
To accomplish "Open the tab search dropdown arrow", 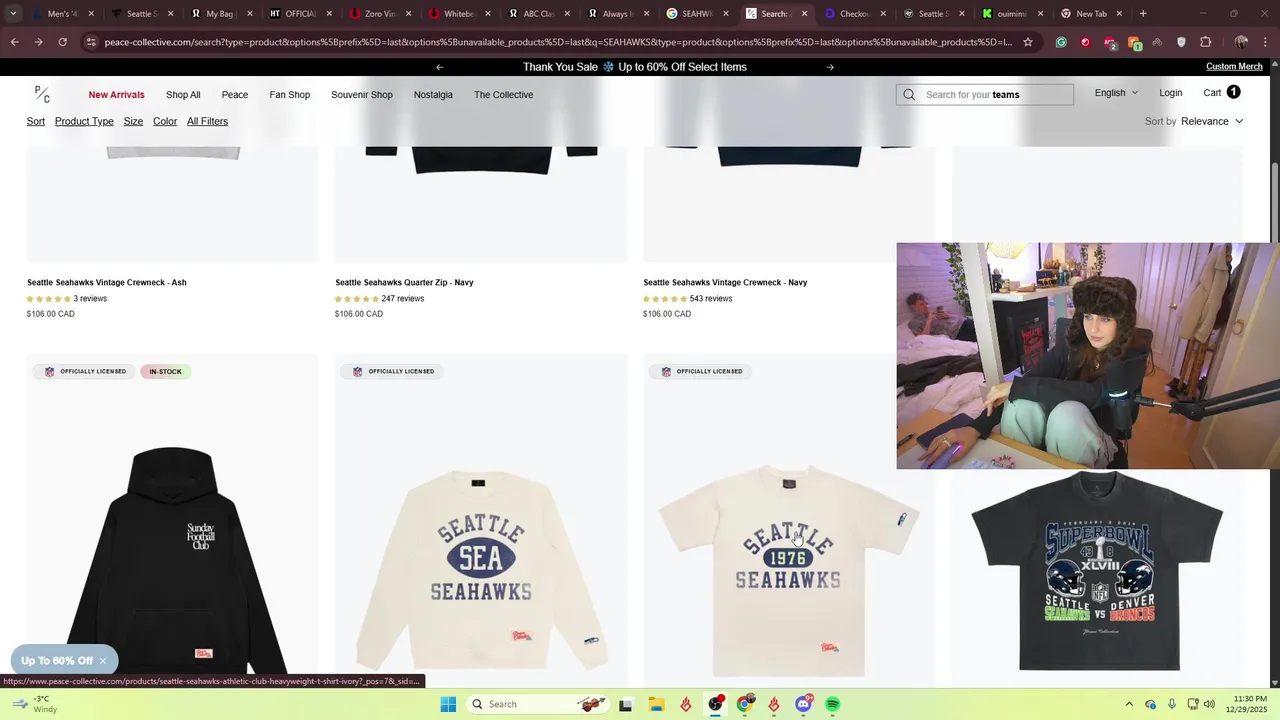I will (13, 14).
